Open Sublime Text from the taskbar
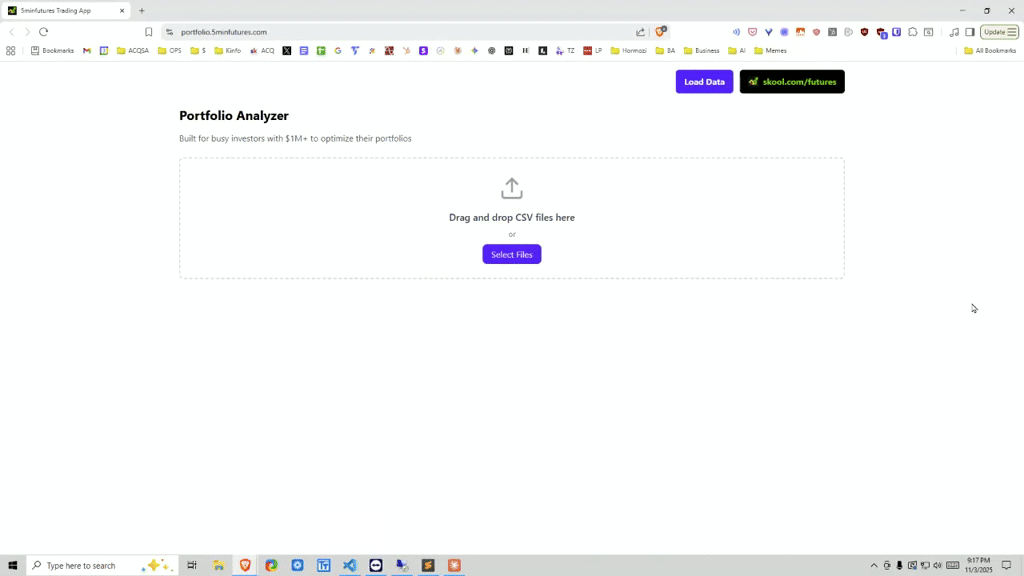 tap(428, 565)
